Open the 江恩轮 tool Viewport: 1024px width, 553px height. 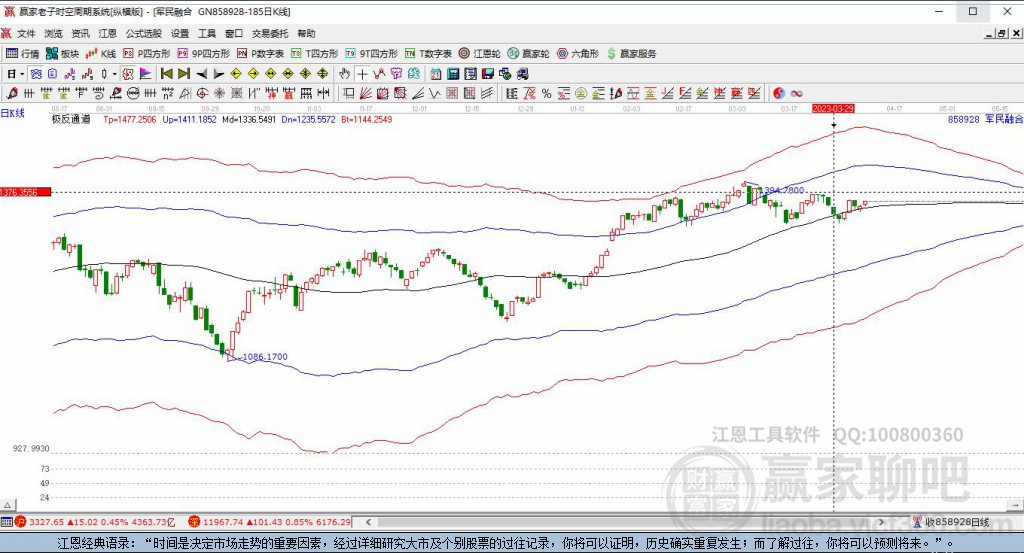(479, 54)
